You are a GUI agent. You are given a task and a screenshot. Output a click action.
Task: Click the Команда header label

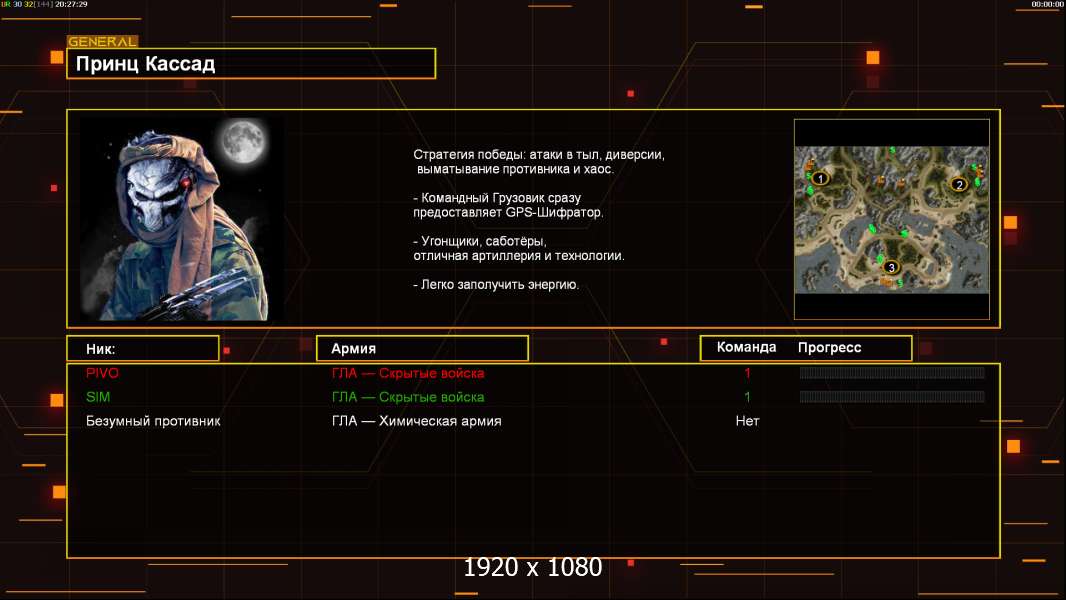pyautogui.click(x=746, y=347)
